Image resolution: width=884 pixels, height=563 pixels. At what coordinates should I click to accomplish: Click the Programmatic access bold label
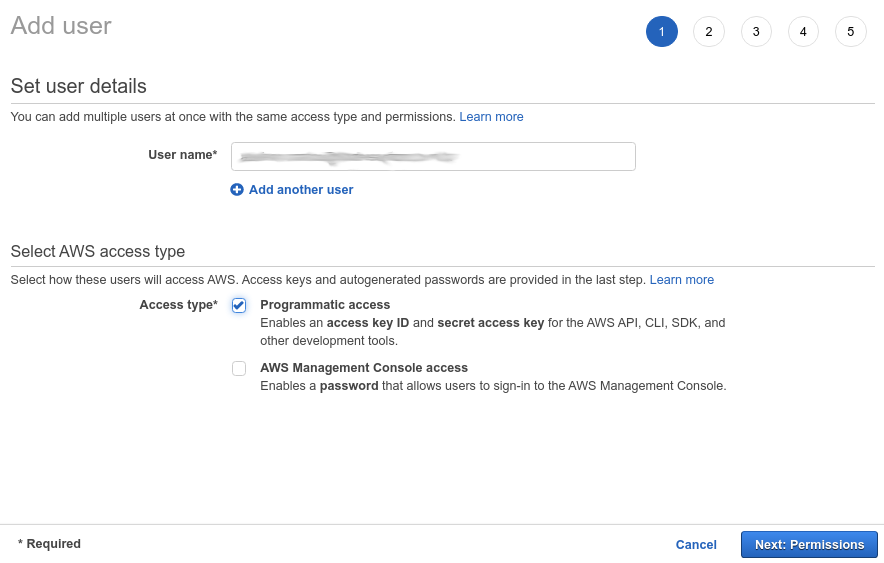tap(325, 305)
